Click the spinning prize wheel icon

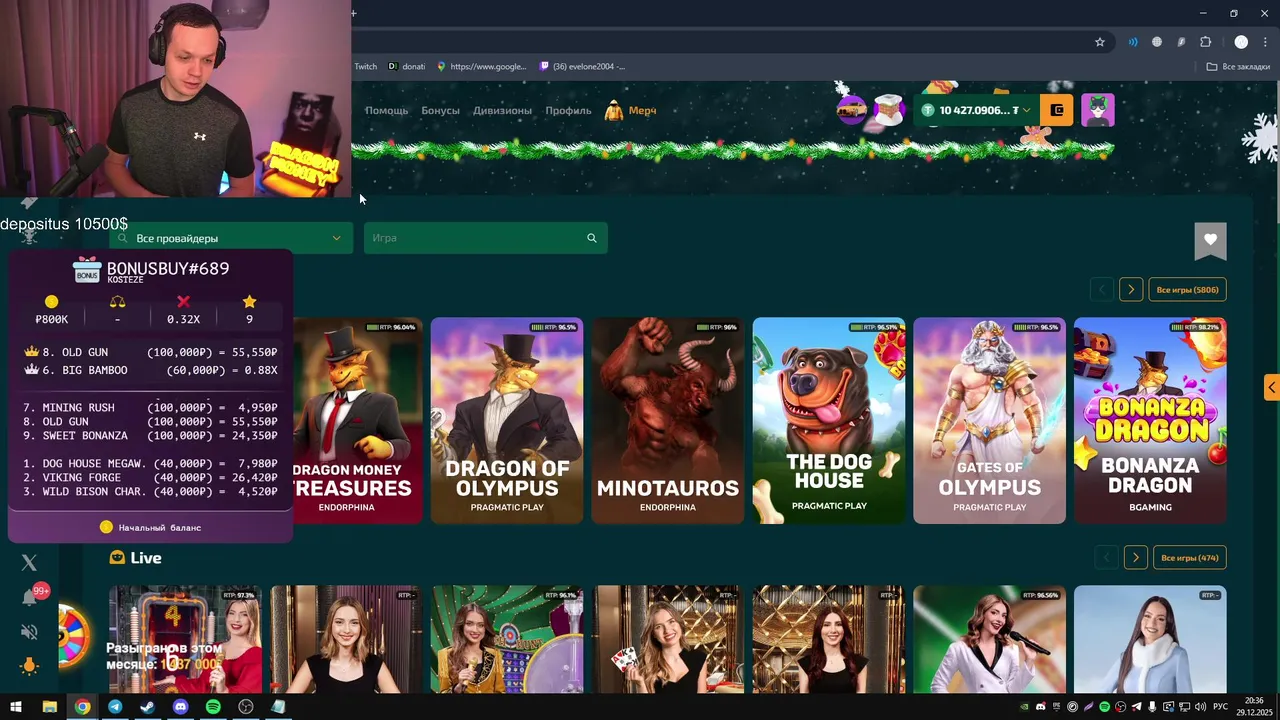tap(72, 635)
